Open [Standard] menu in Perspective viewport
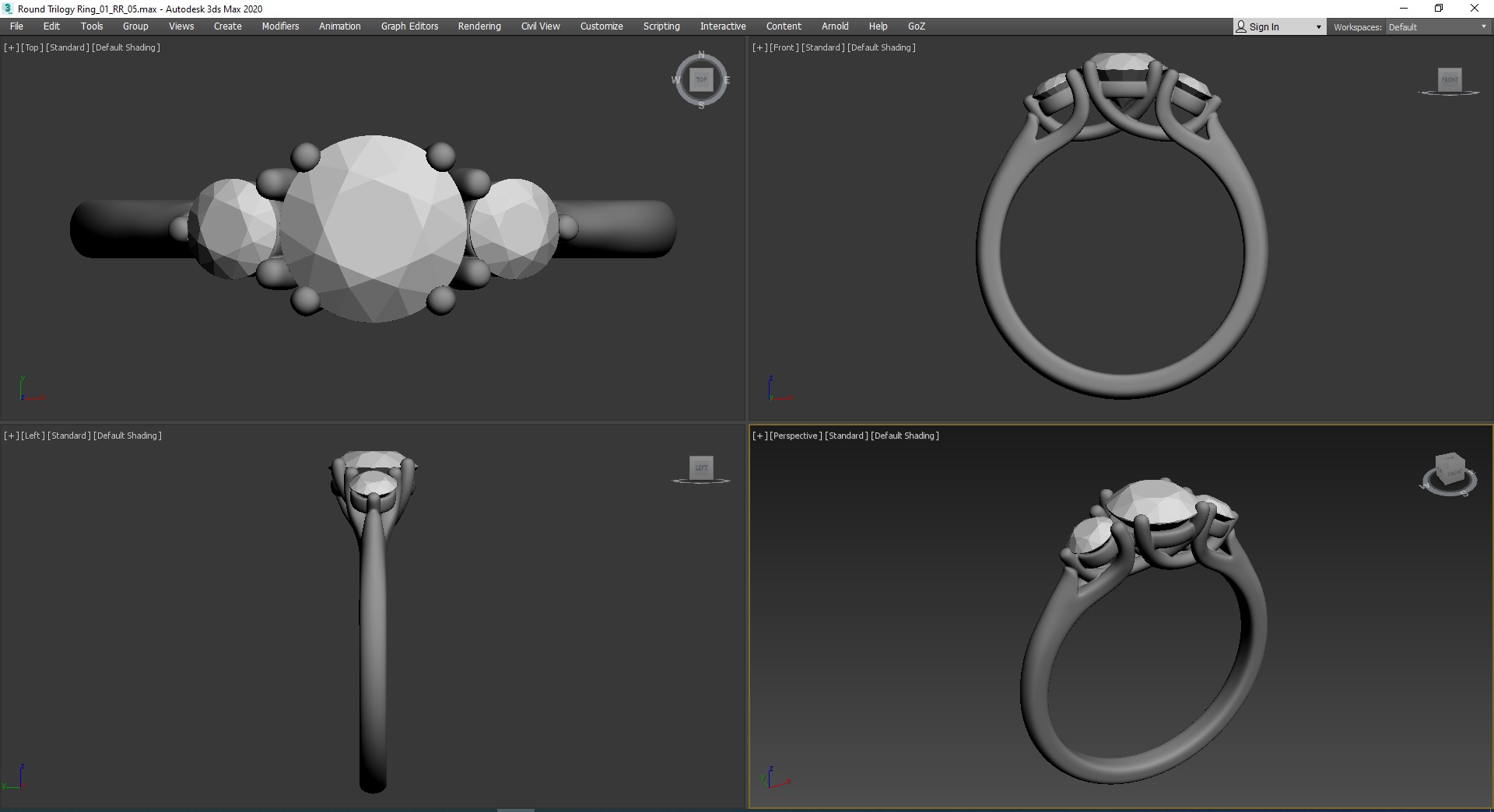1494x812 pixels. click(847, 436)
